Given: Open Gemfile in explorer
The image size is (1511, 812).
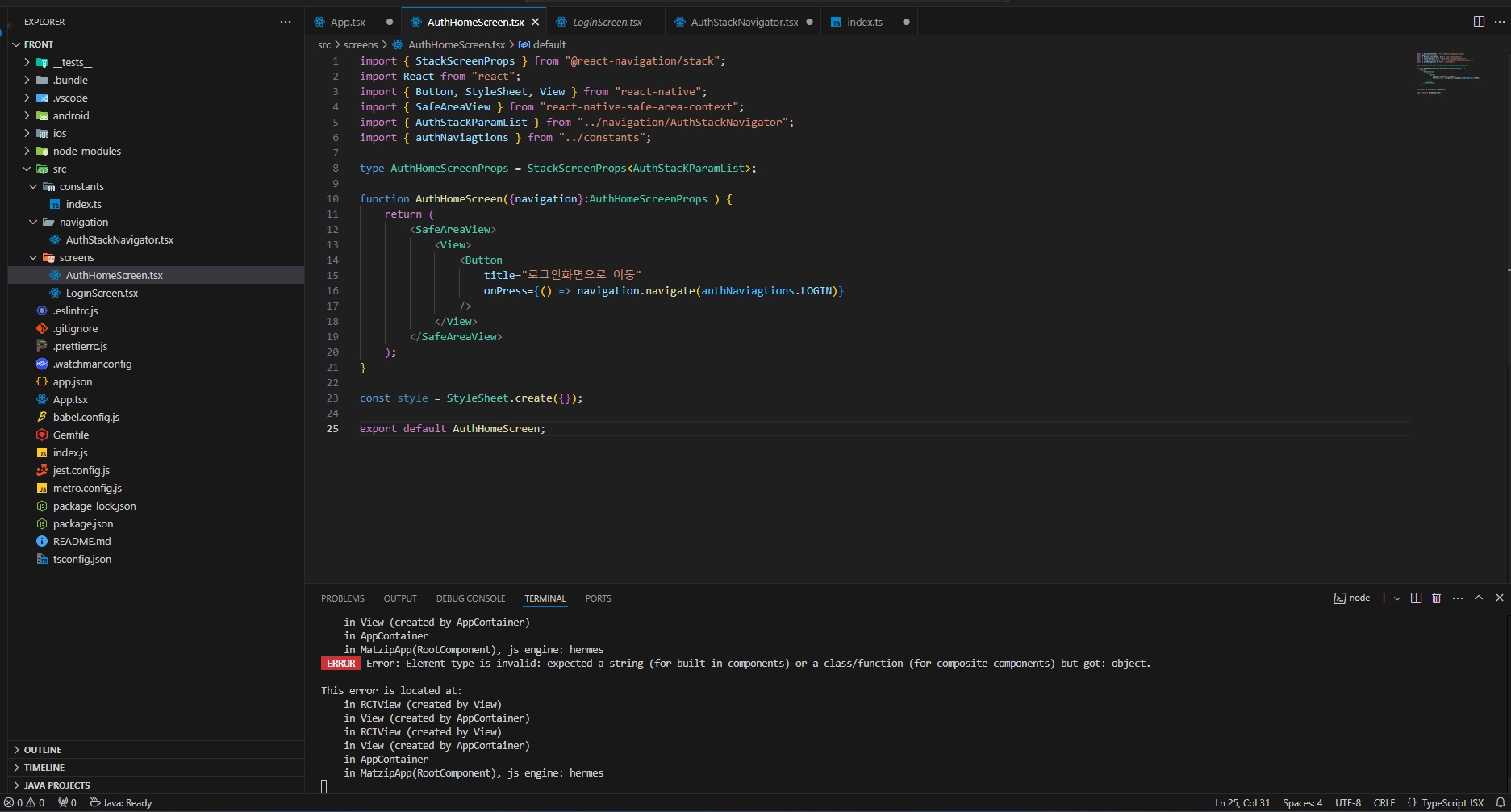Looking at the screenshot, I should pyautogui.click(x=157, y=435).
